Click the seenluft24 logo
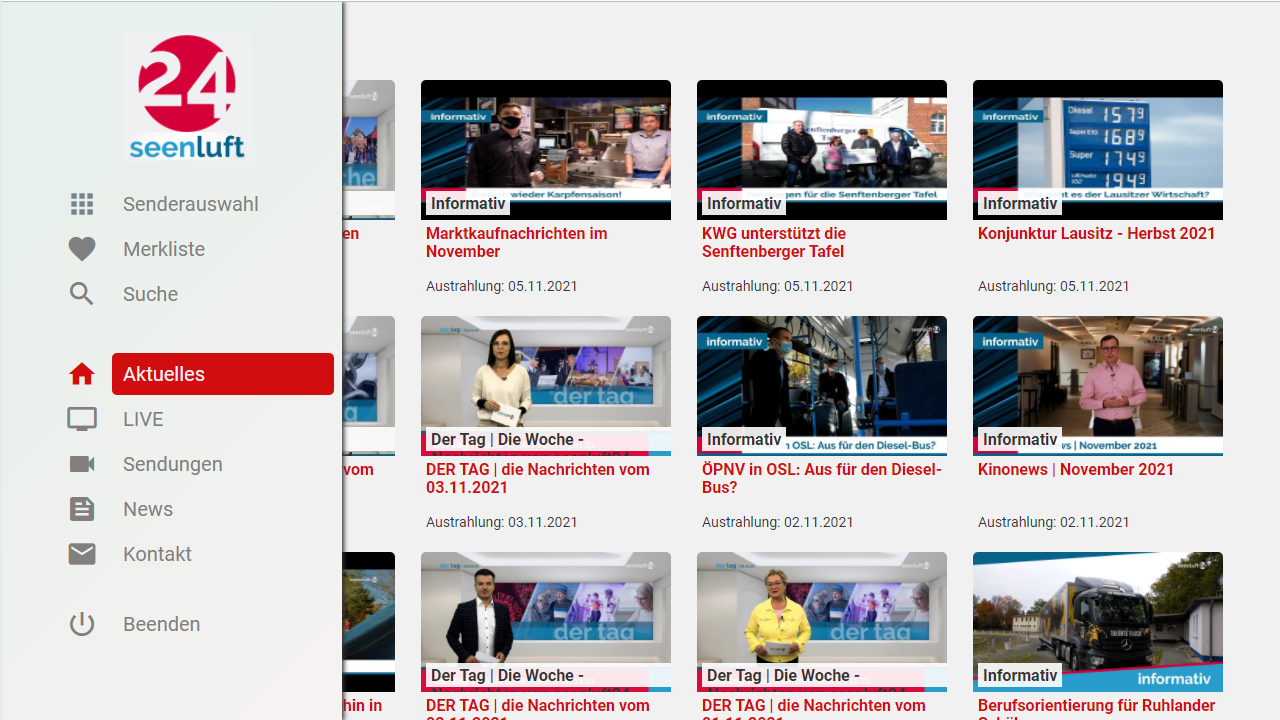Viewport: 1280px width, 720px height. [x=187, y=97]
